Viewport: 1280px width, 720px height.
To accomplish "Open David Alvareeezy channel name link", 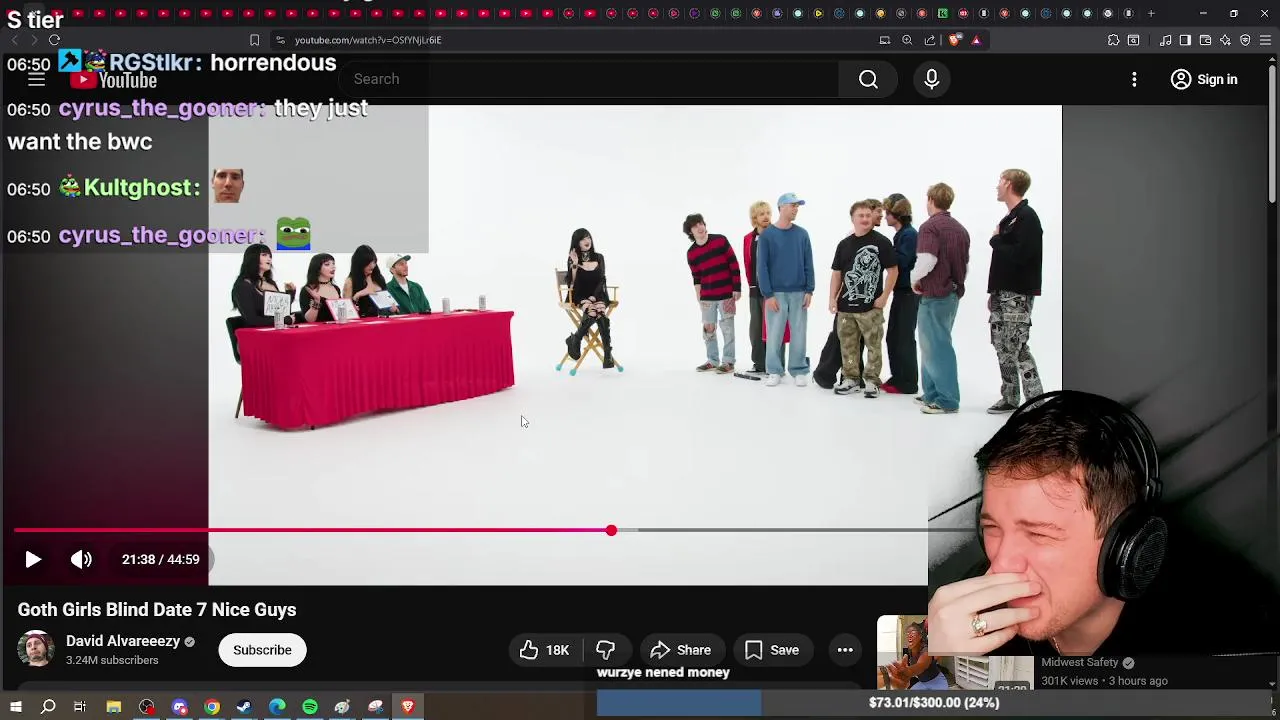I will [123, 641].
